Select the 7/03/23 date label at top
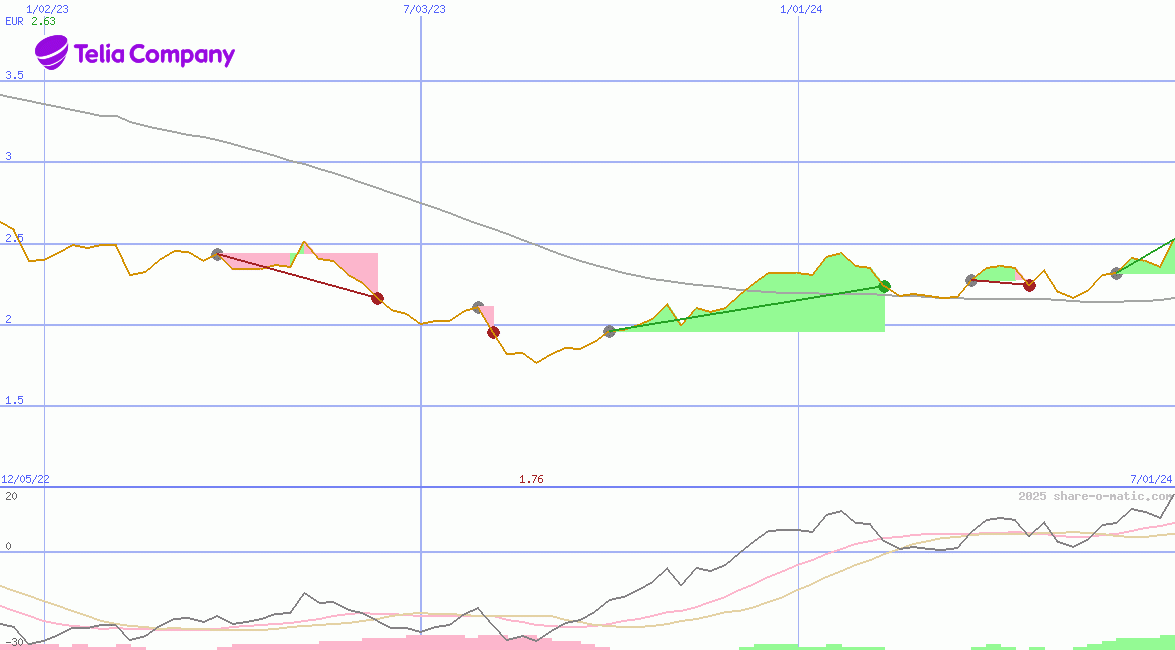This screenshot has height=650, width=1175. pyautogui.click(x=424, y=9)
